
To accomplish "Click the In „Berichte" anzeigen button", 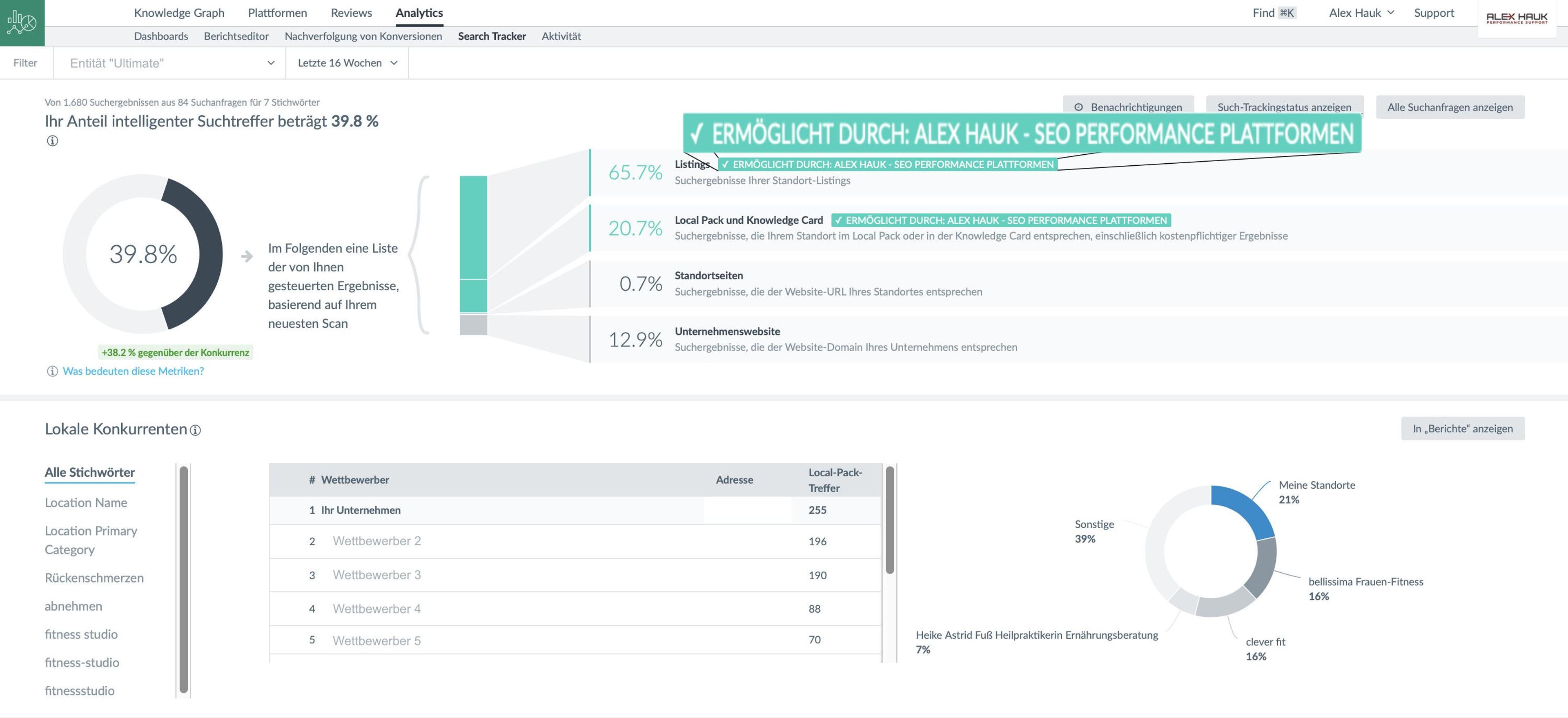I will pos(1463,428).
